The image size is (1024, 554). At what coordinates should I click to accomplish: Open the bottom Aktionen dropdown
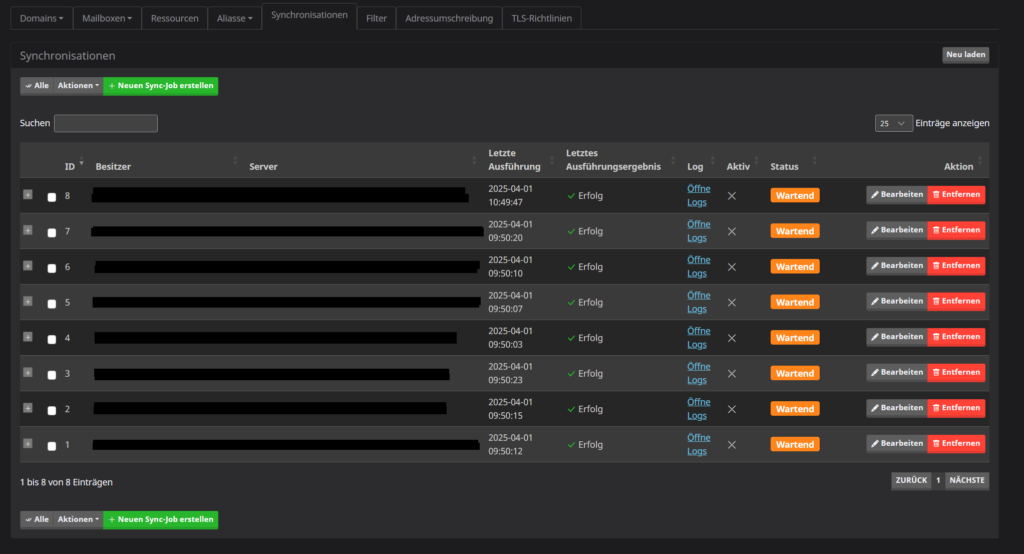pyautogui.click(x=78, y=519)
